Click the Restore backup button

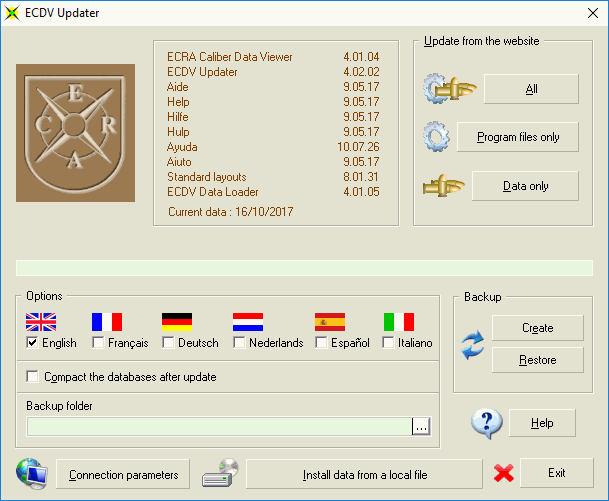[x=538, y=360]
